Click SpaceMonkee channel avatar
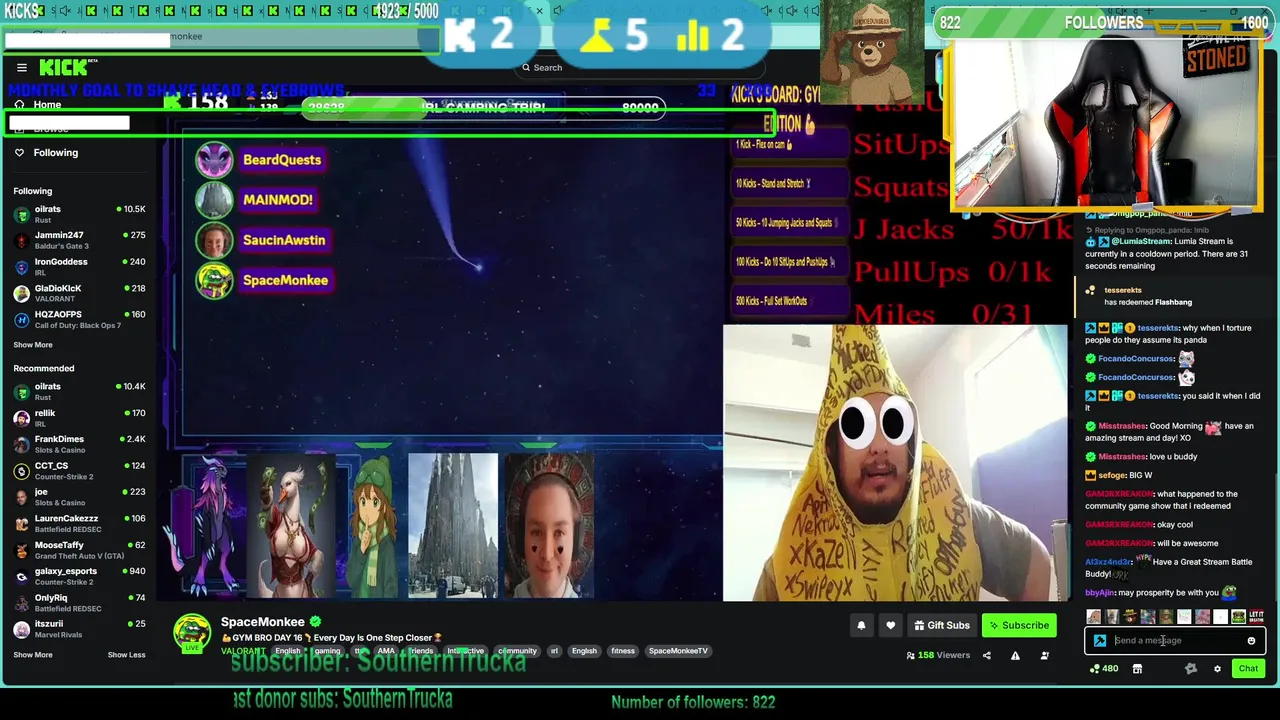 [x=192, y=633]
